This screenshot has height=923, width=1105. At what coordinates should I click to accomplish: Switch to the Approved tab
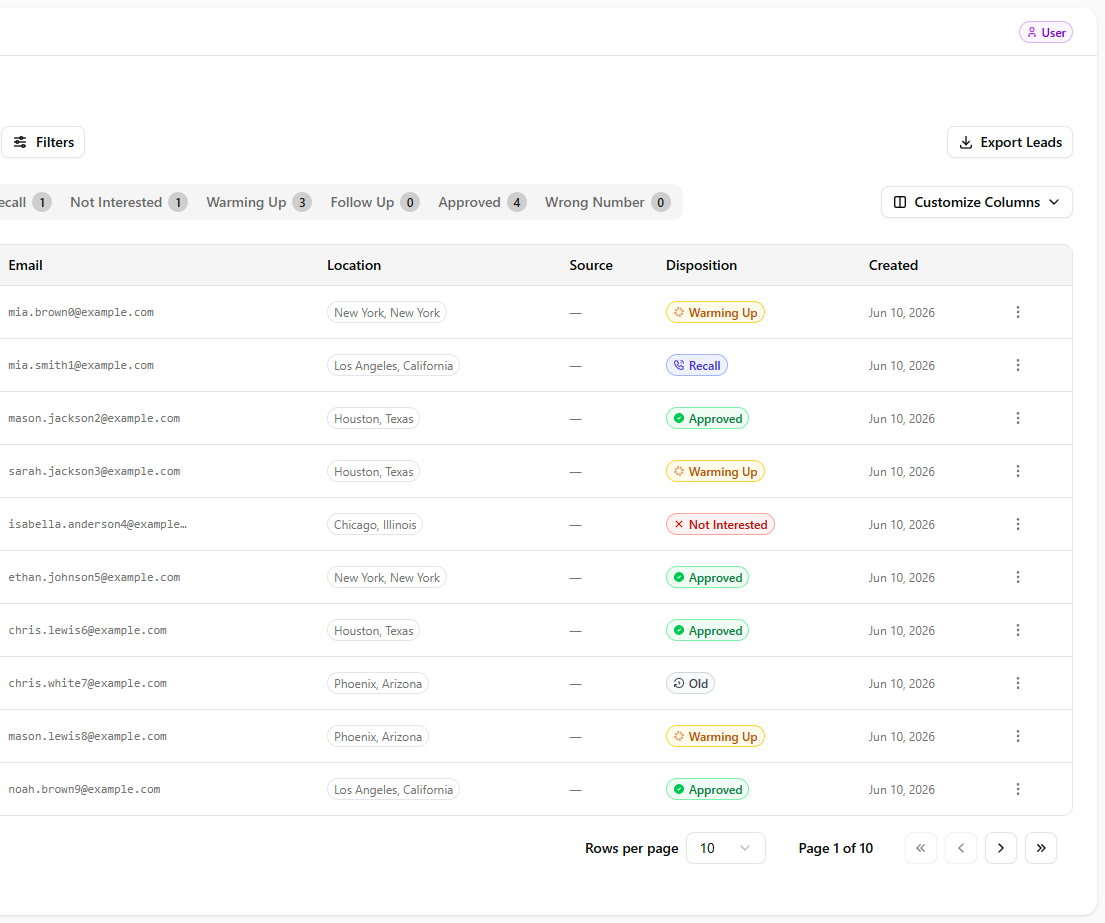point(482,202)
